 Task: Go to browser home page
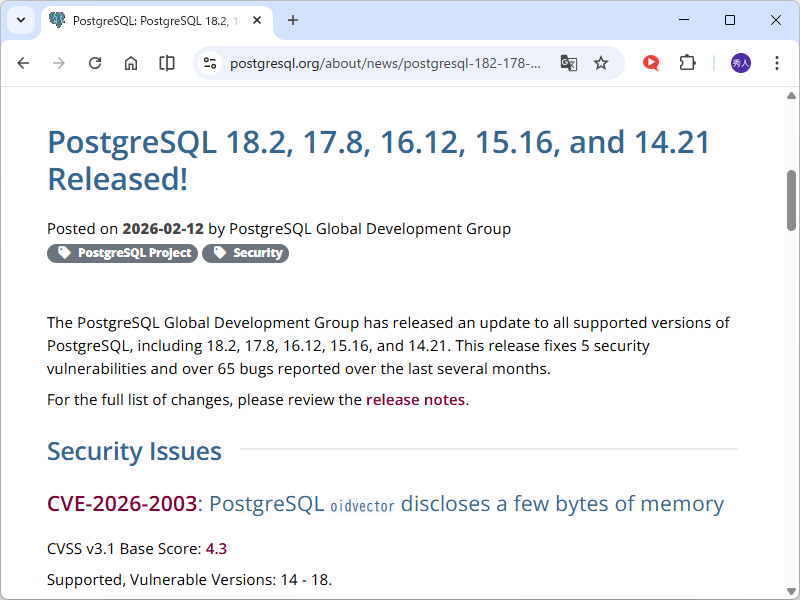[130, 62]
